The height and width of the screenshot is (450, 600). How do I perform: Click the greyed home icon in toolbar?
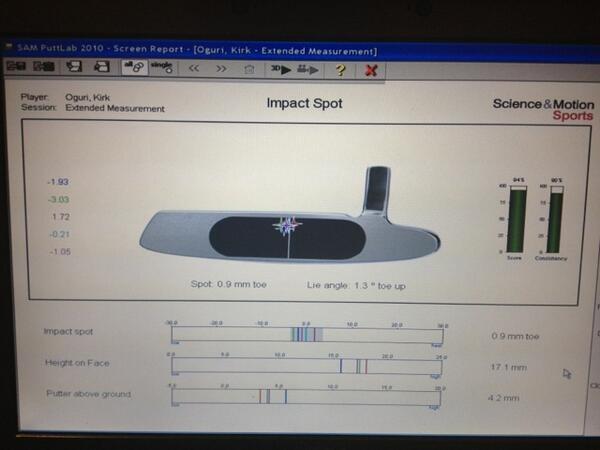tap(249, 69)
